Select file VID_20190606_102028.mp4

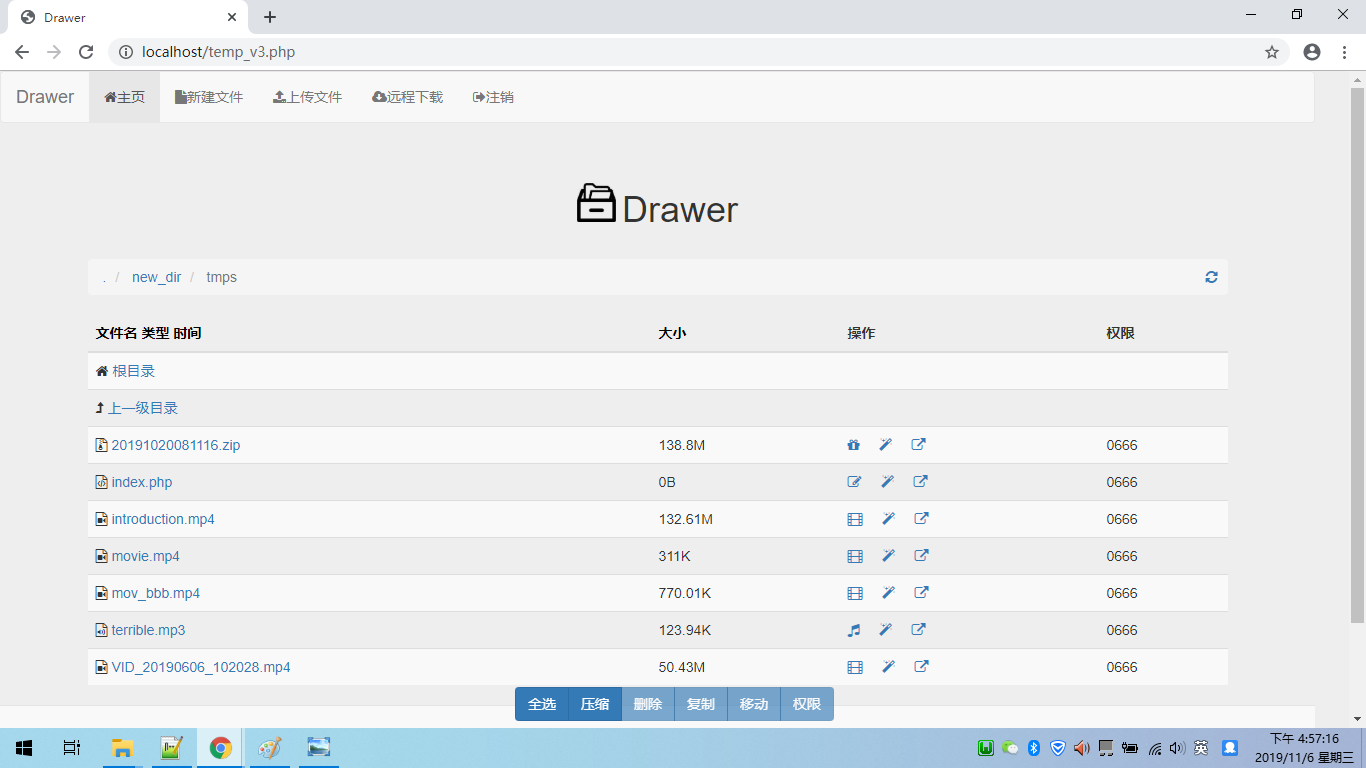(x=201, y=667)
